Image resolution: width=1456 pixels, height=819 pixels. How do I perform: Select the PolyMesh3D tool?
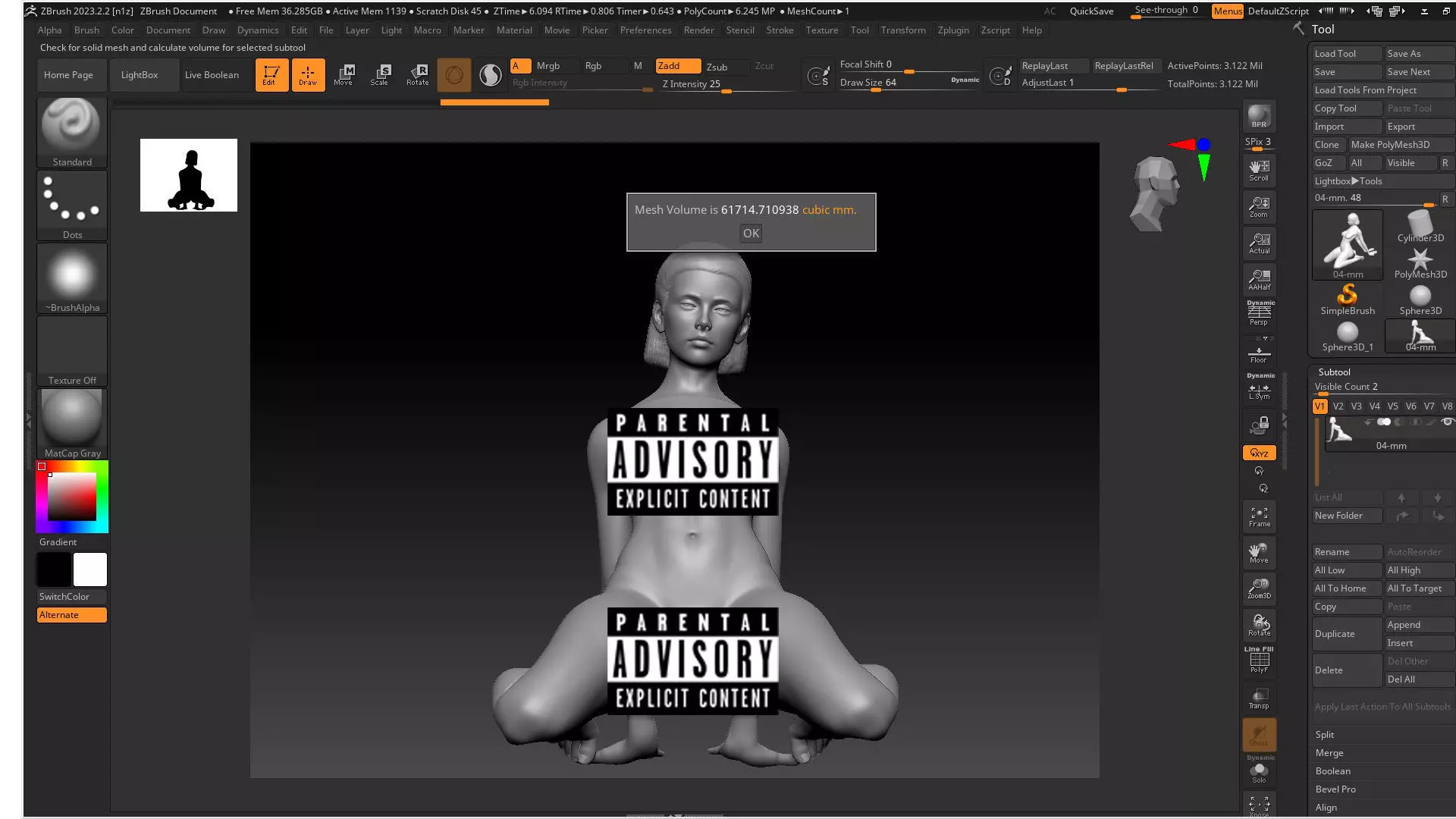pyautogui.click(x=1420, y=263)
